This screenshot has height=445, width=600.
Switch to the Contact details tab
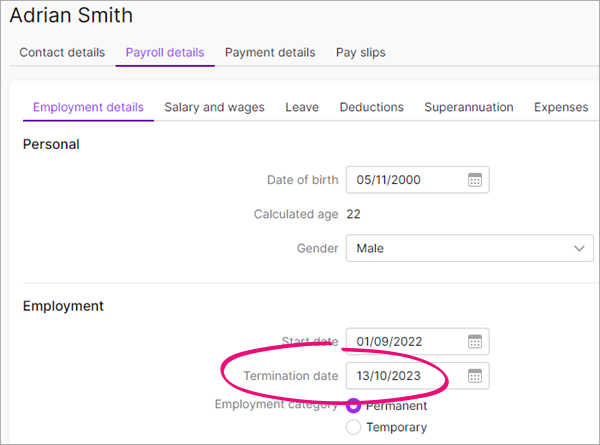(62, 52)
